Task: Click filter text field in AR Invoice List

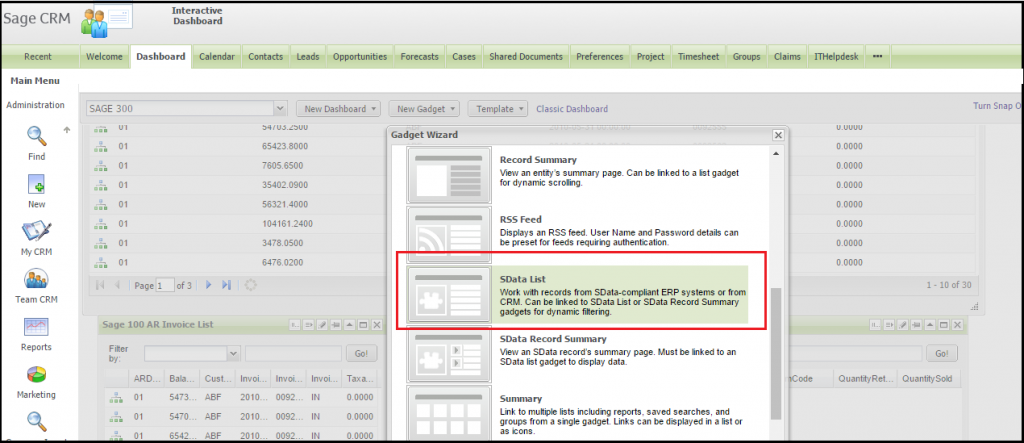Action: tap(293, 353)
